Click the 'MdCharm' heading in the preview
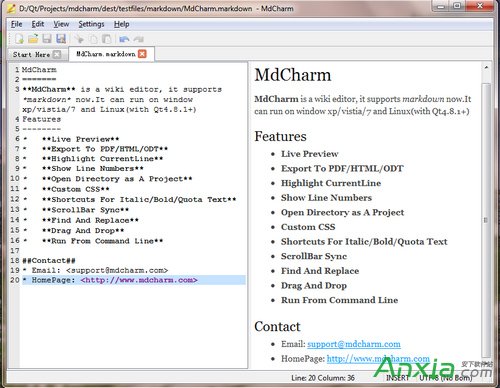This screenshot has width=500, height=388. (293, 75)
